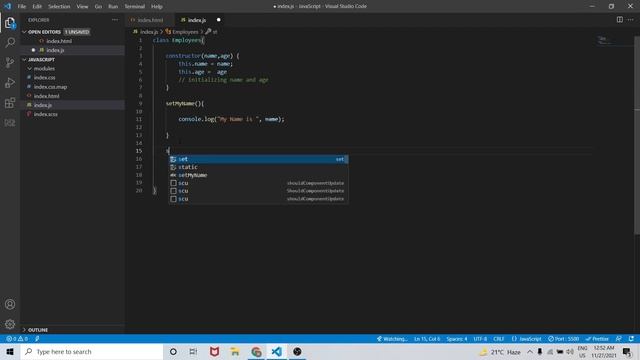The height and width of the screenshot is (360, 640).
Task: Open the Run menu
Action: (113, 7)
